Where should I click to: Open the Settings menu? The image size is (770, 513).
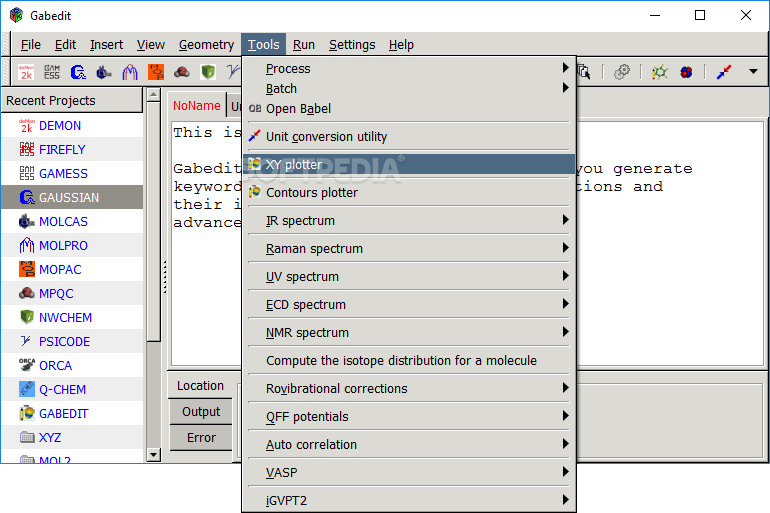pyautogui.click(x=352, y=45)
